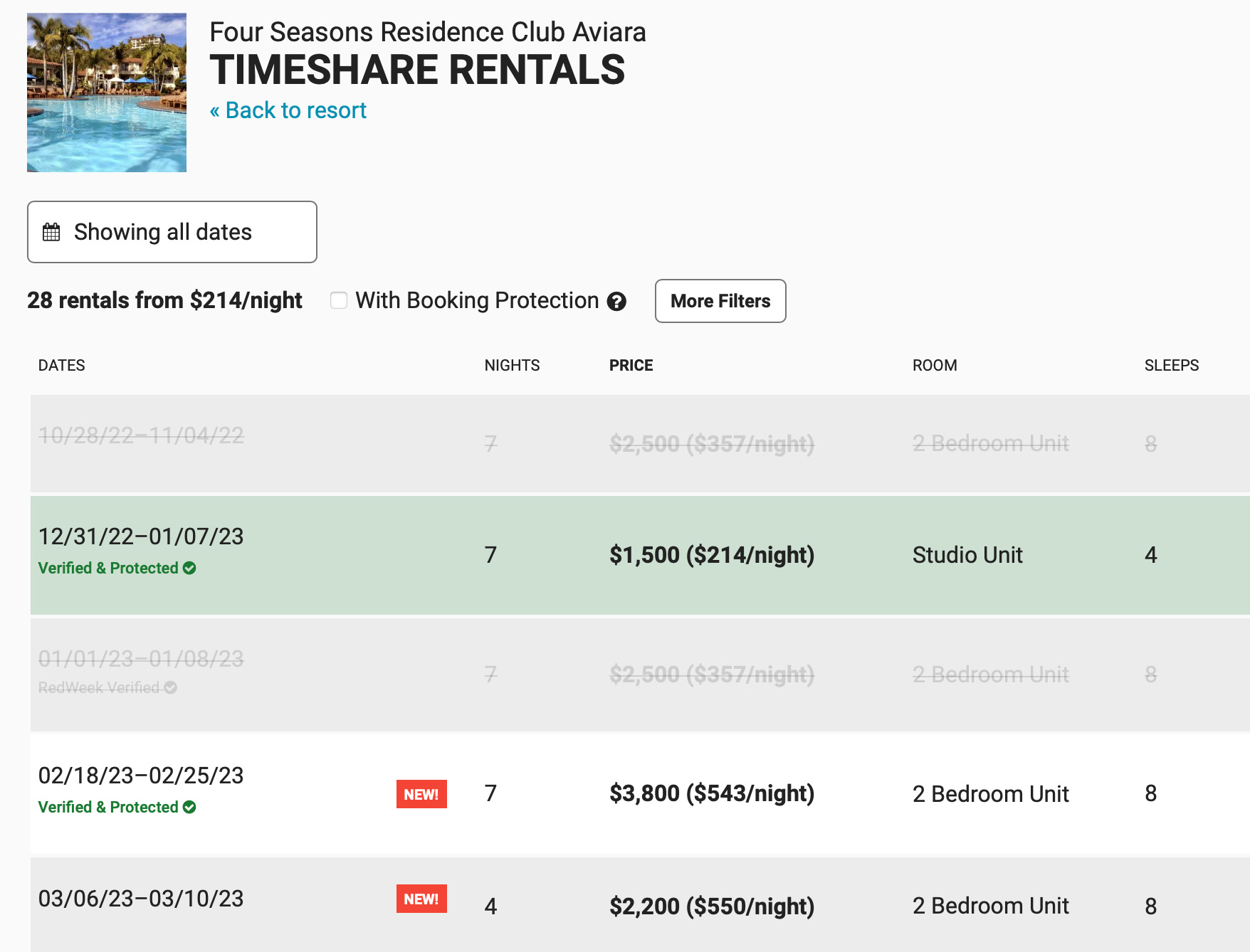Change the date range via the dates dropdown
This screenshot has height=952, width=1250.
click(172, 231)
